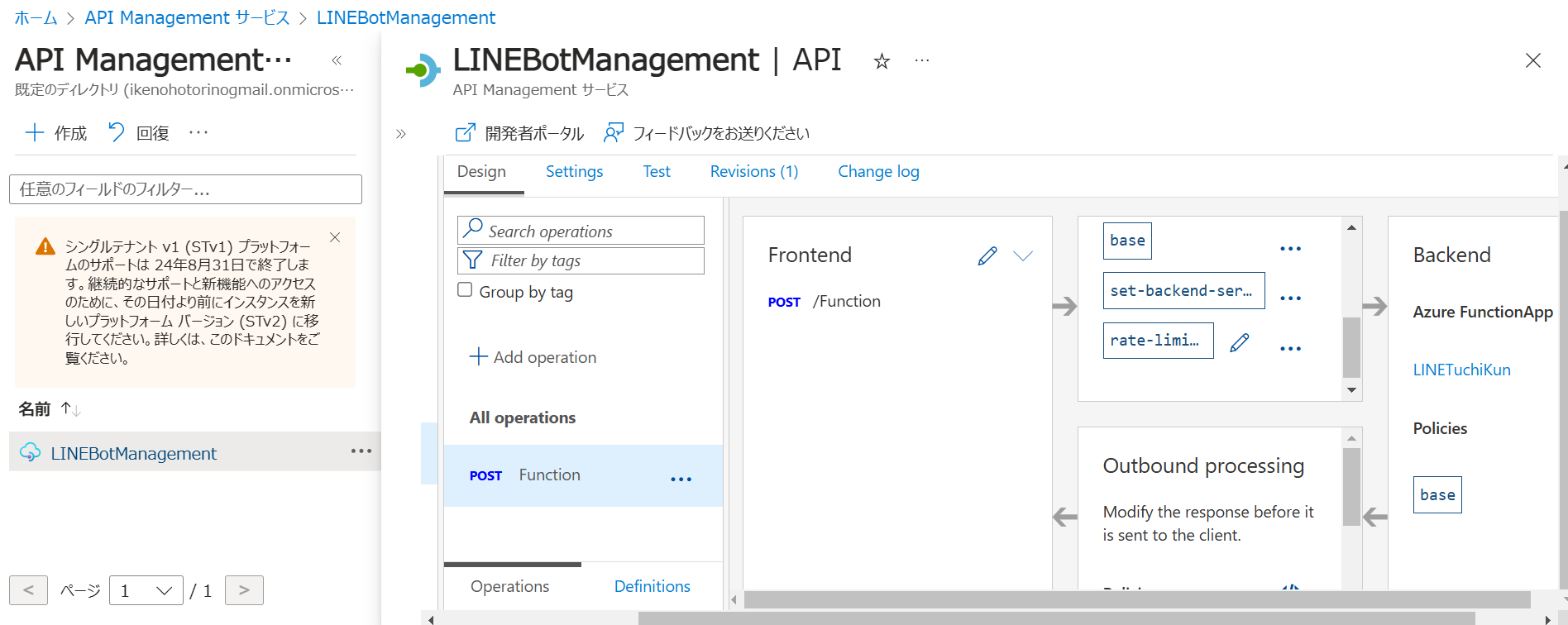1568x625 pixels.
Task: Select the LINEBotManagement service row
Action: pyautogui.click(x=195, y=452)
